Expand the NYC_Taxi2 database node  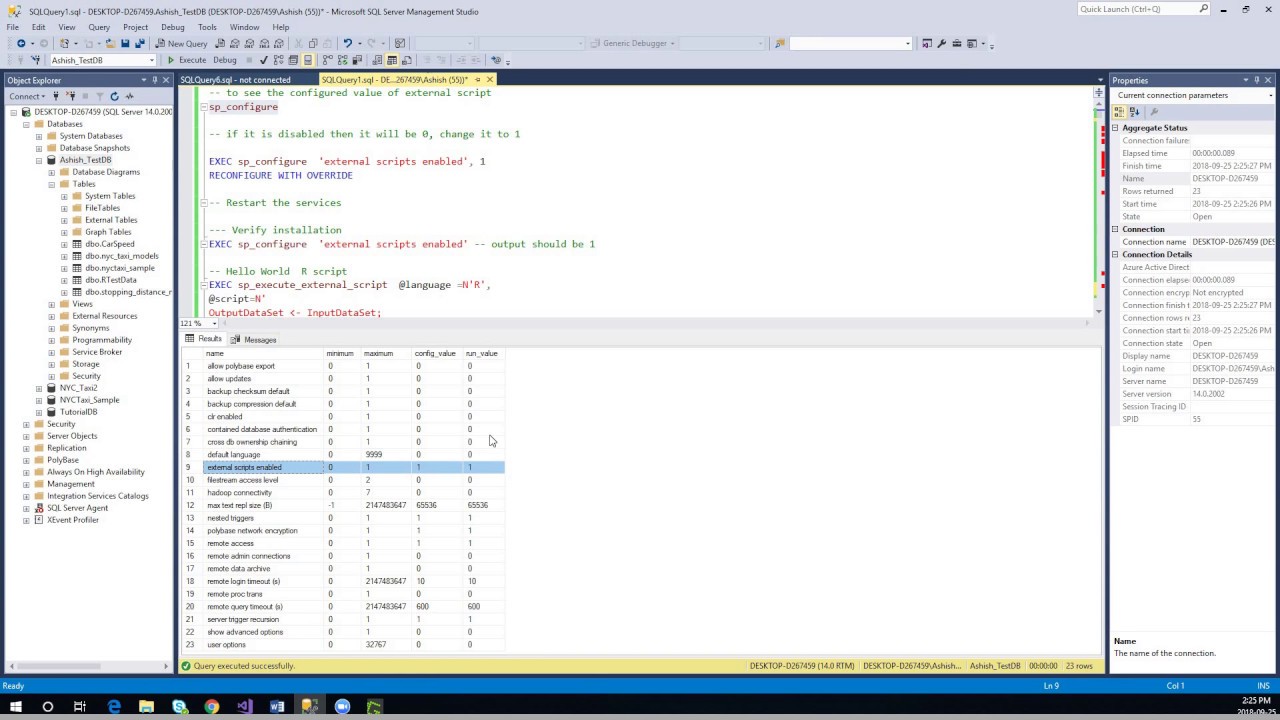click(39, 388)
